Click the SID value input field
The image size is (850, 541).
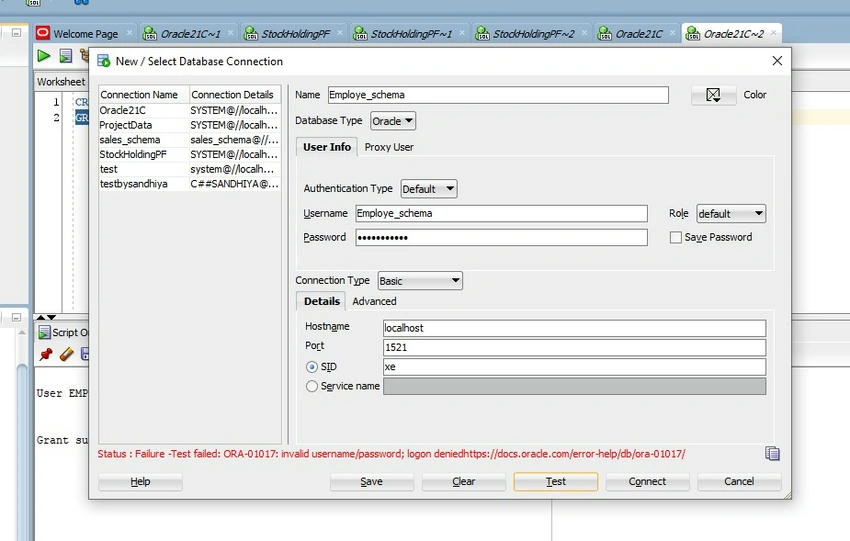click(574, 367)
